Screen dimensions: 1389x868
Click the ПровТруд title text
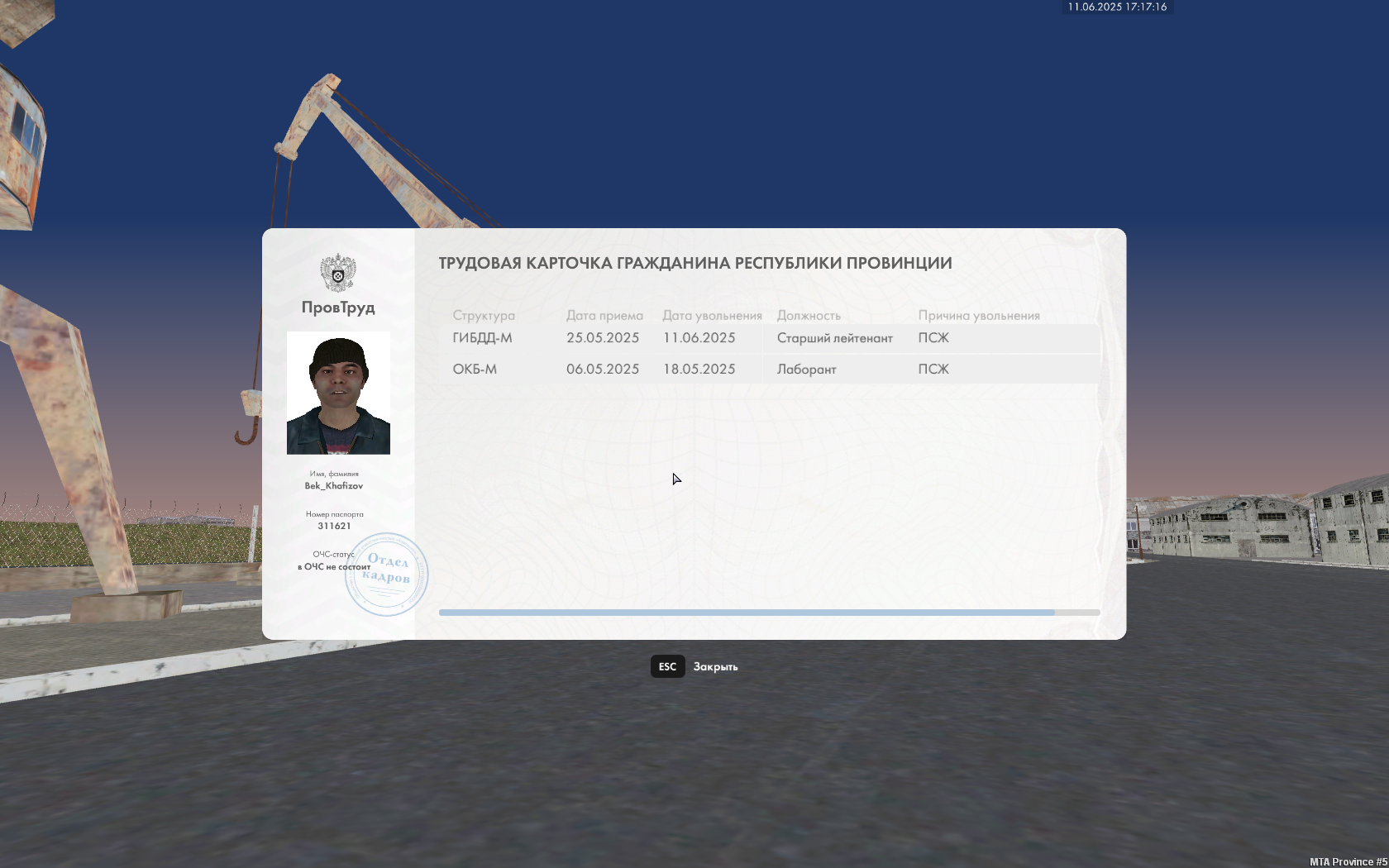click(x=338, y=308)
